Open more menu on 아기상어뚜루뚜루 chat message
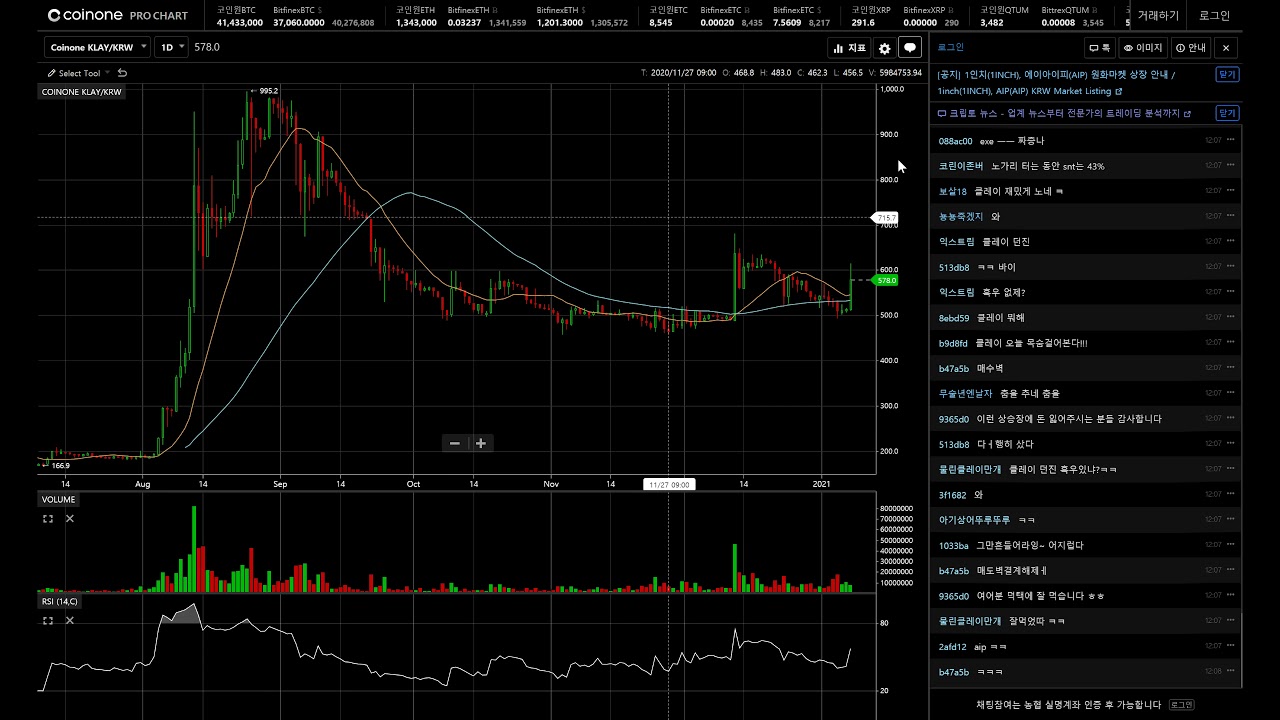 click(1231, 520)
